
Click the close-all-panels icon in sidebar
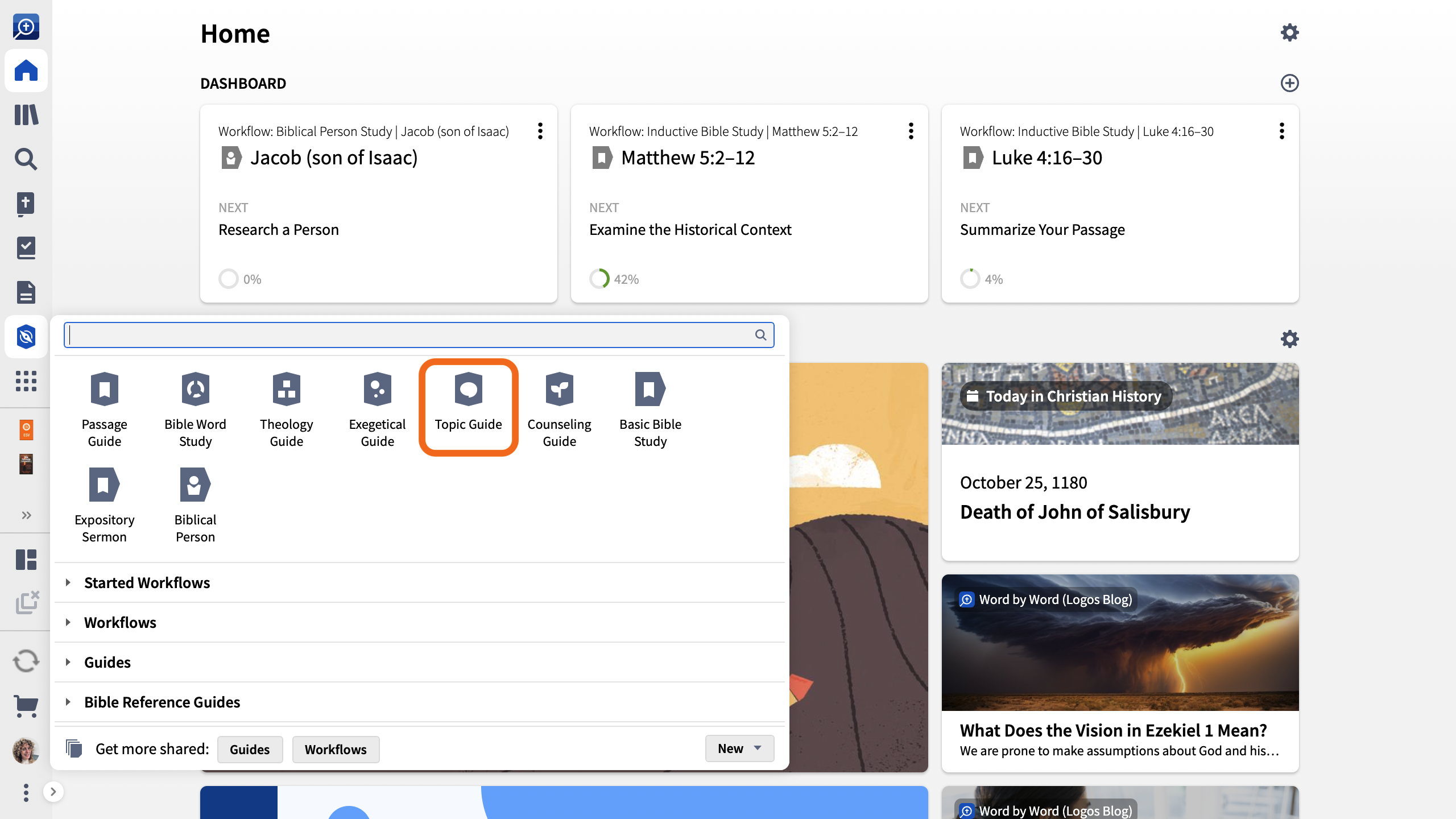tap(27, 603)
